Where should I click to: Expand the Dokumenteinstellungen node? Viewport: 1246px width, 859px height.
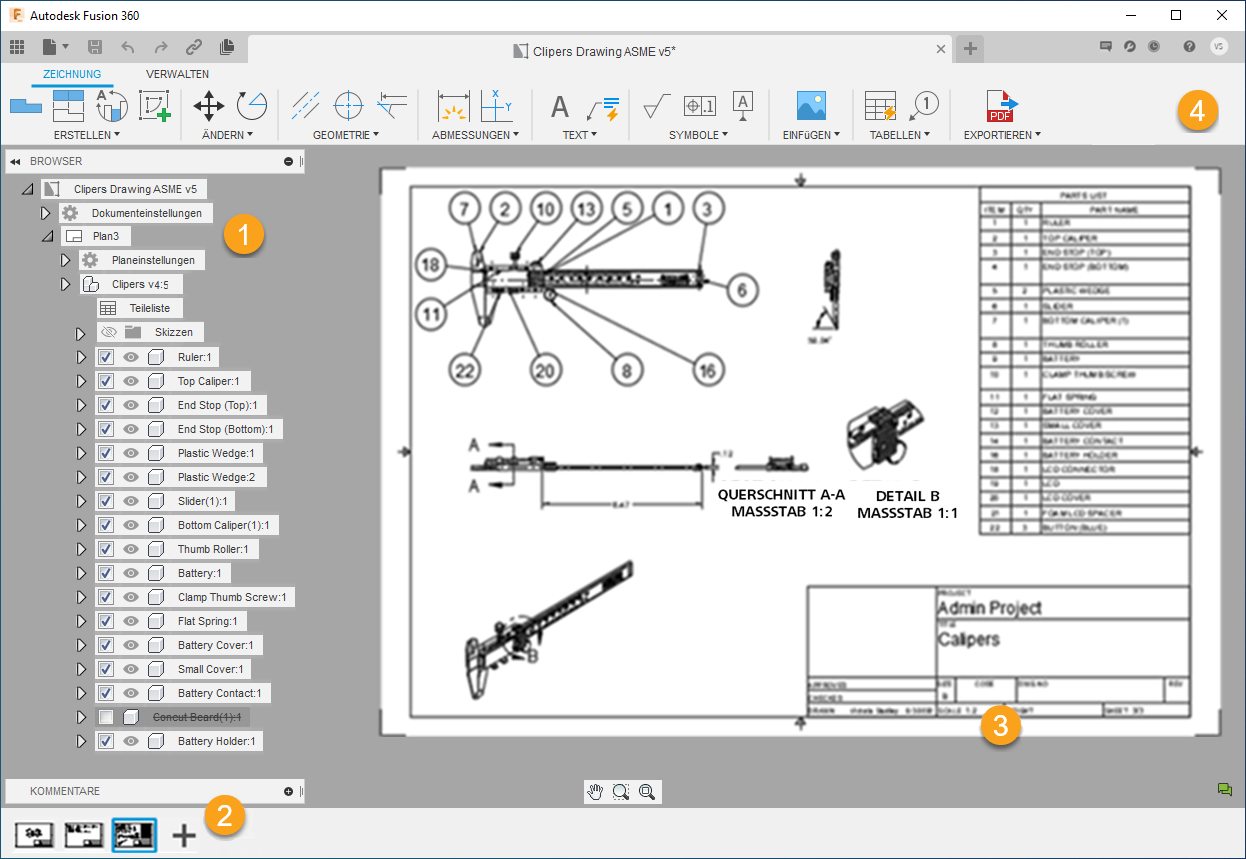point(45,213)
